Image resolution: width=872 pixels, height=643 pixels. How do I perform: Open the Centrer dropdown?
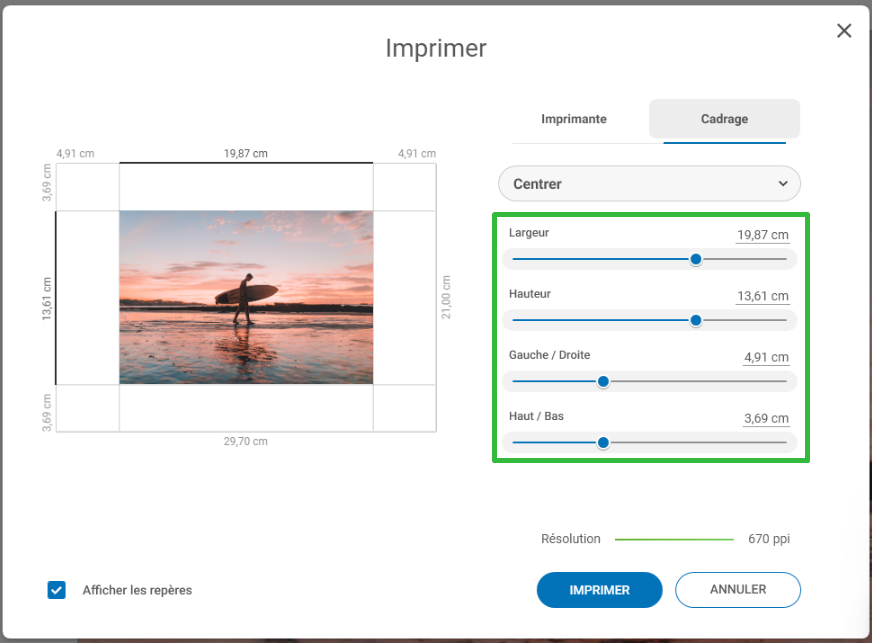pyautogui.click(x=649, y=184)
